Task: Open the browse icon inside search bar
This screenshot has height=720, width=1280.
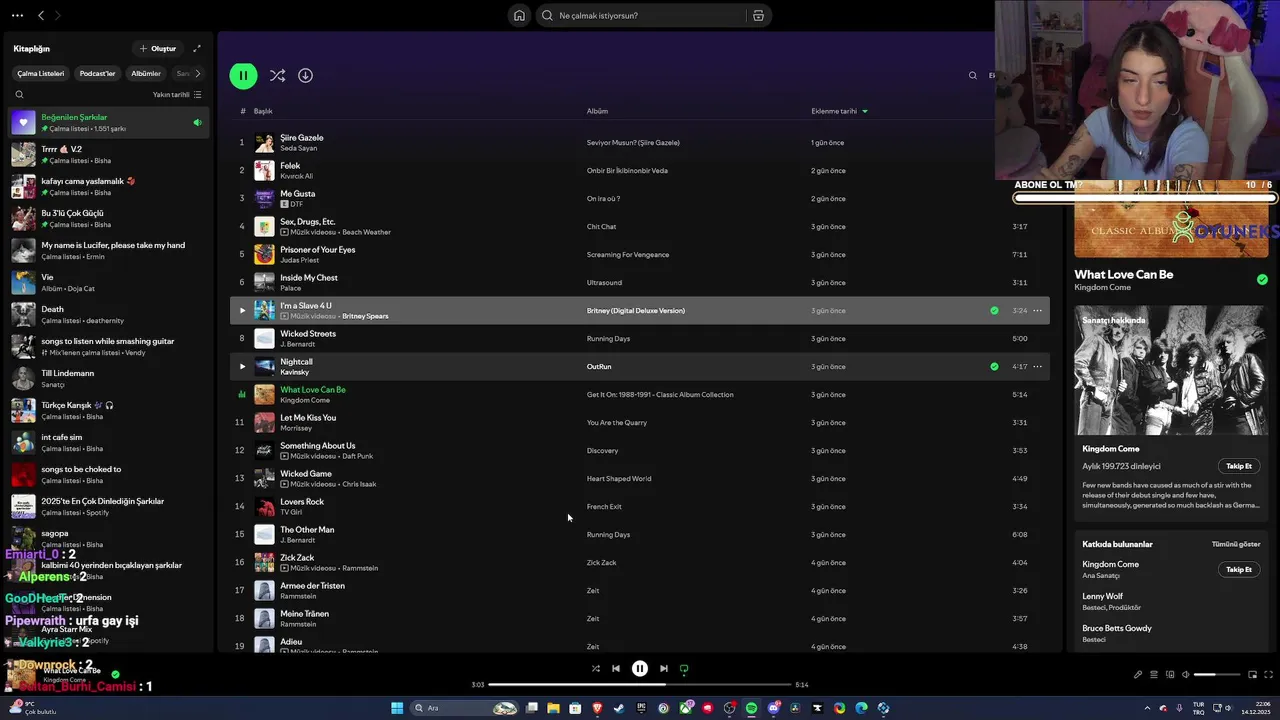Action: (758, 15)
